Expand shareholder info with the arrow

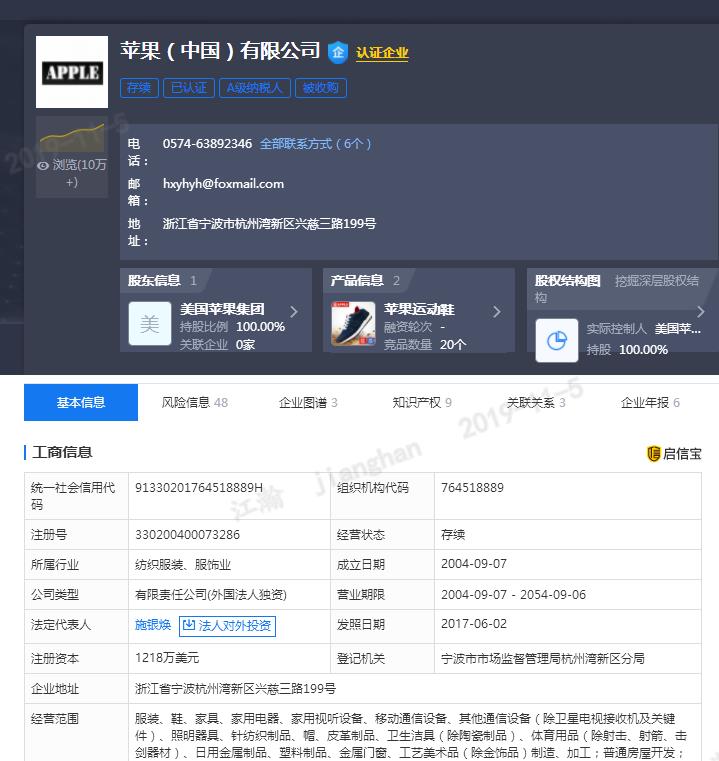pos(294,312)
